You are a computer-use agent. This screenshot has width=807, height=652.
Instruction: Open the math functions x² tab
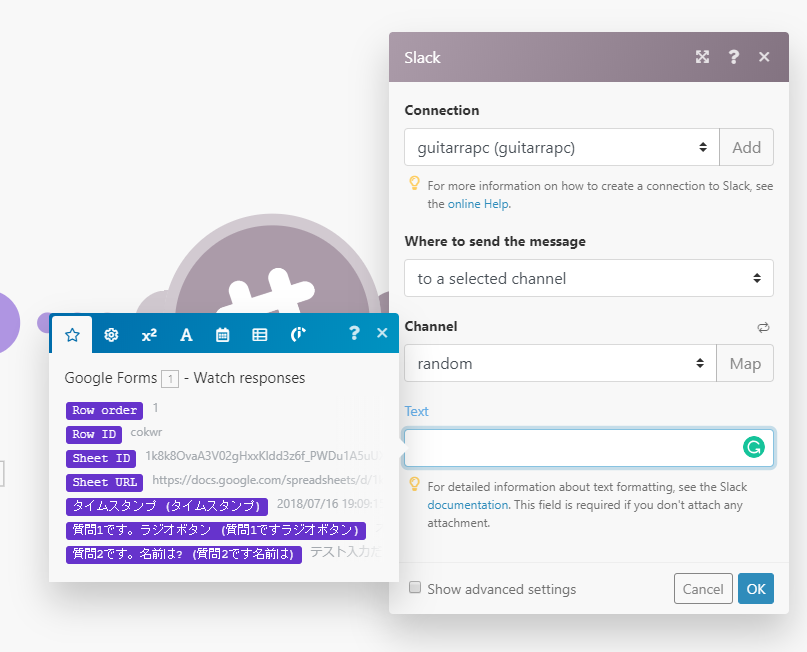[149, 335]
